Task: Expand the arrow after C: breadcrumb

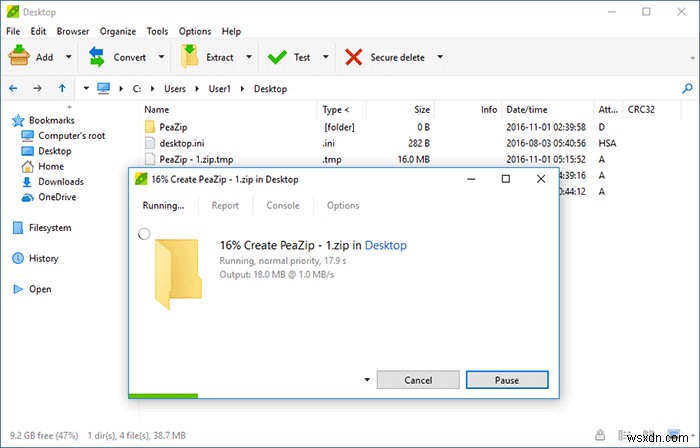Action: [153, 89]
